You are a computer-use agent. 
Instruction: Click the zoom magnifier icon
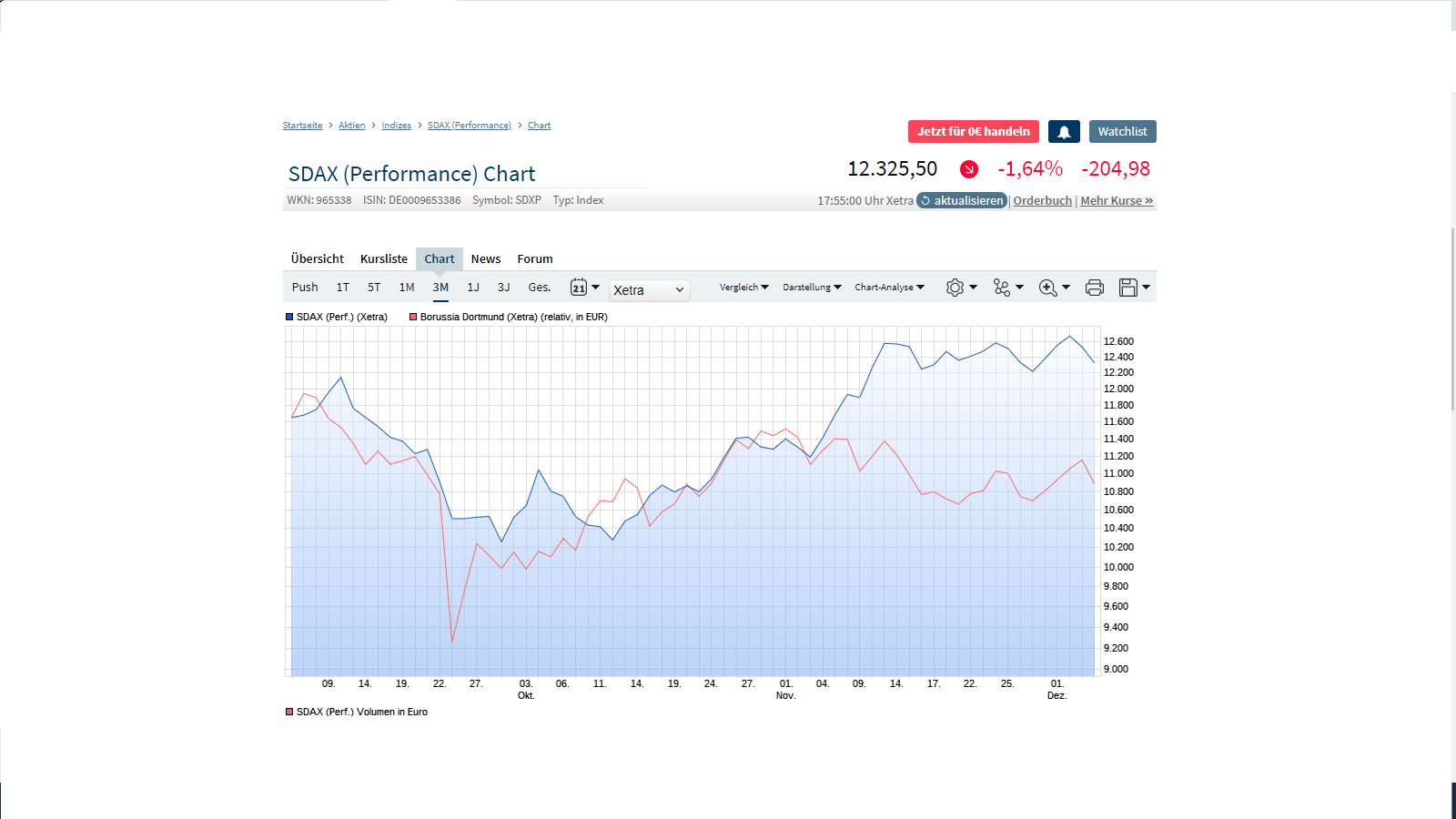tap(1048, 288)
